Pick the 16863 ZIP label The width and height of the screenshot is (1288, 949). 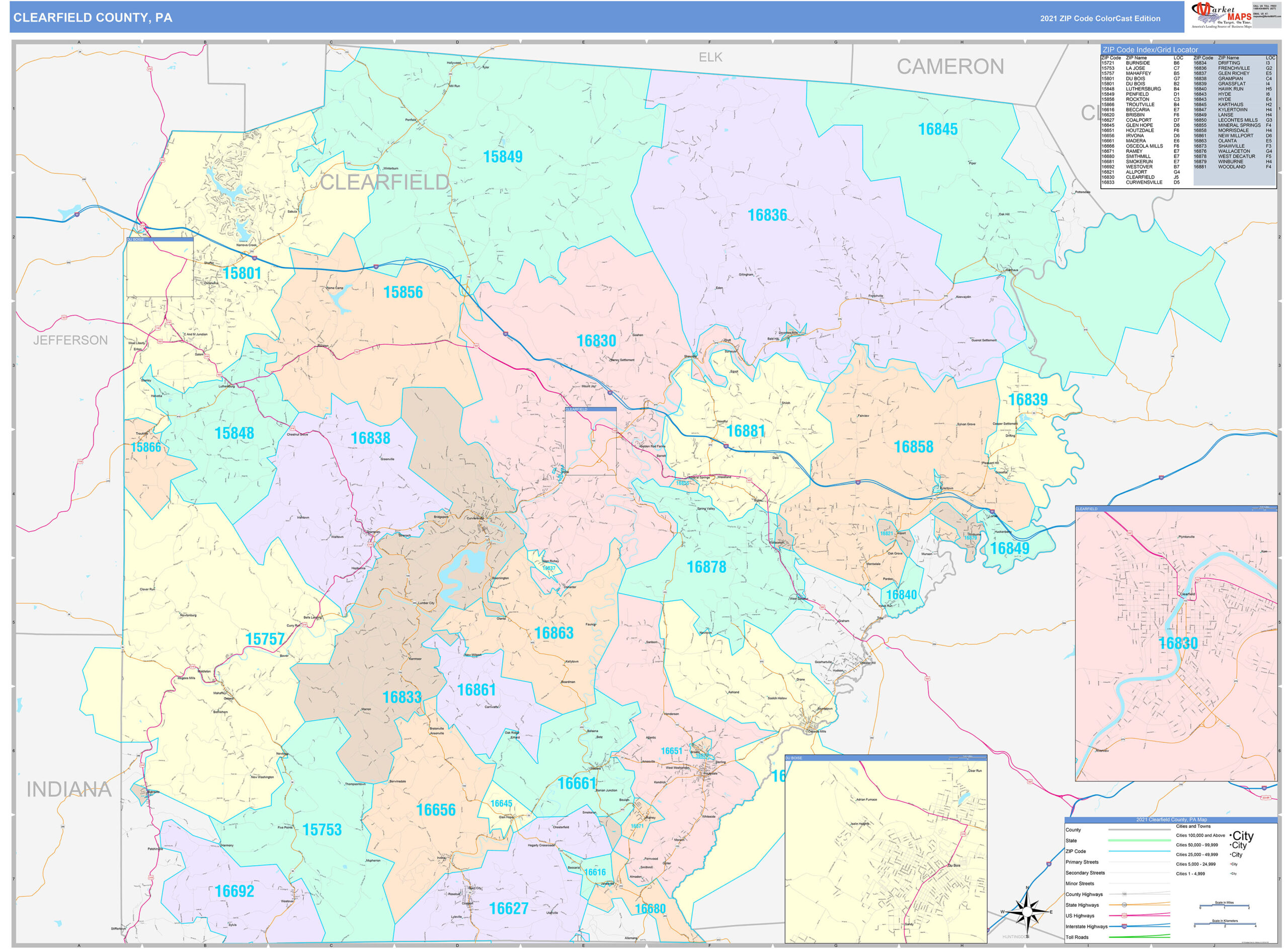[553, 634]
